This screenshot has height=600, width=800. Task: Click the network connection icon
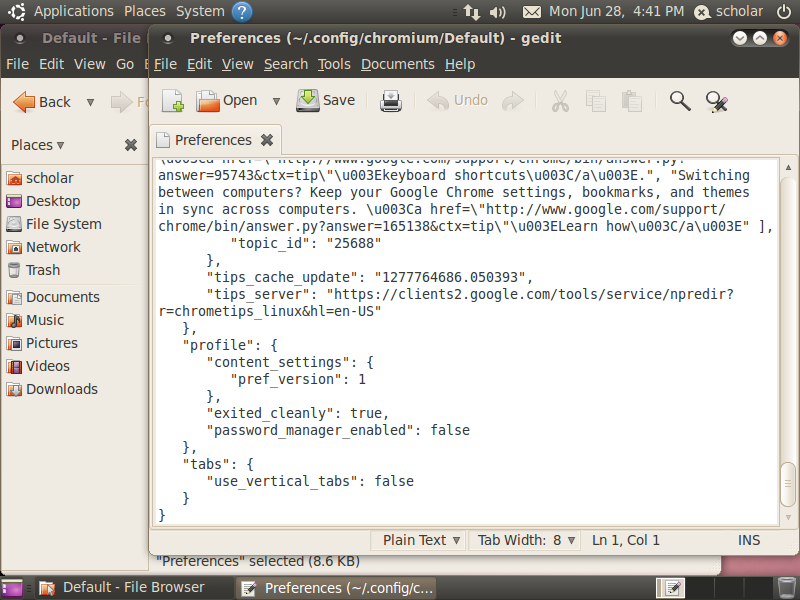click(x=472, y=12)
